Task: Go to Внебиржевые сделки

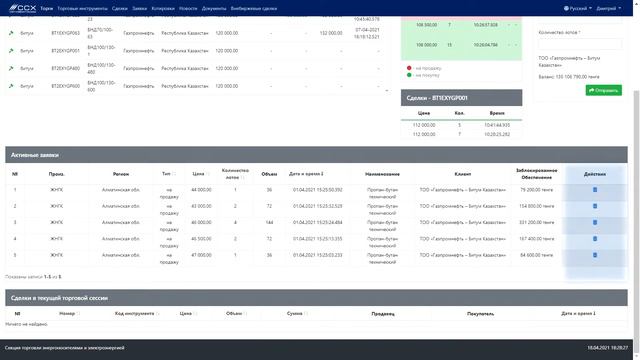Action: (x=253, y=8)
